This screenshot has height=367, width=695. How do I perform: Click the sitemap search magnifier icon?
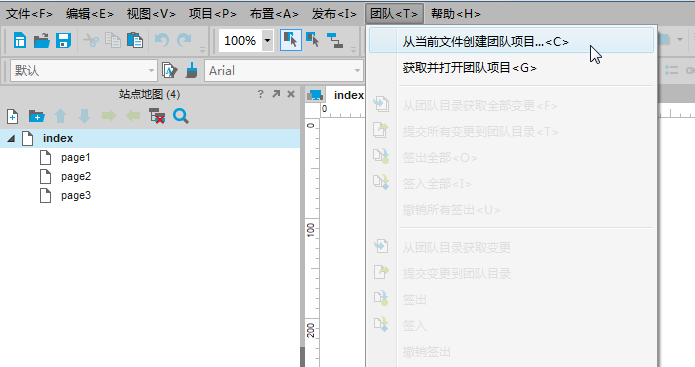tap(181, 117)
